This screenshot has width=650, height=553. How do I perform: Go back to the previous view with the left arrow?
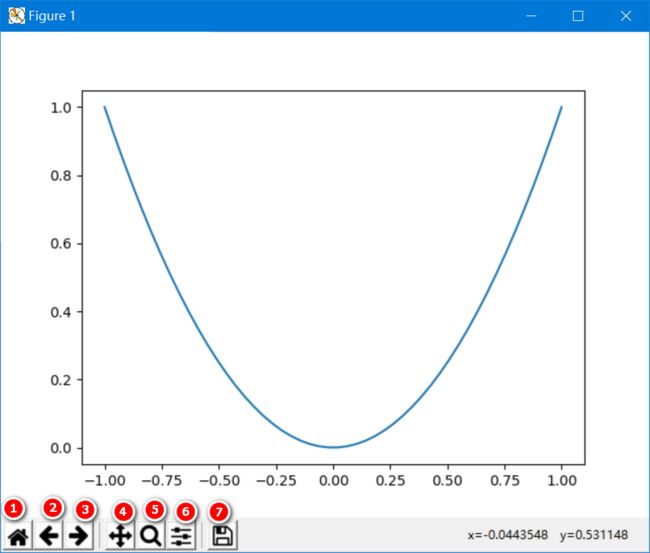(49, 536)
